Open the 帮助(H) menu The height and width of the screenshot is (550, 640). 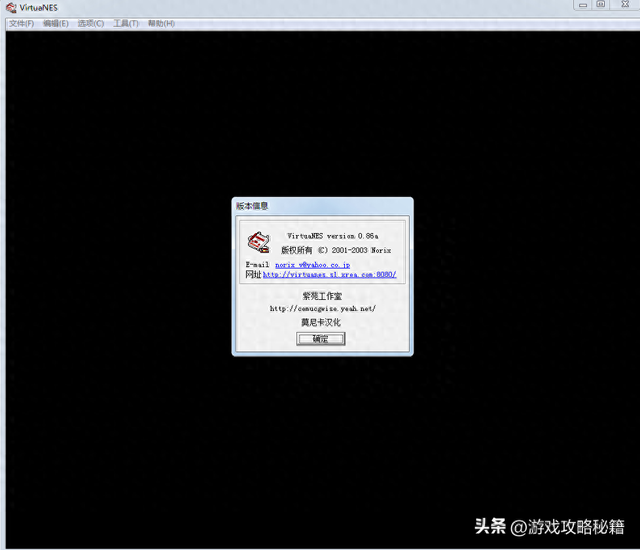click(161, 24)
